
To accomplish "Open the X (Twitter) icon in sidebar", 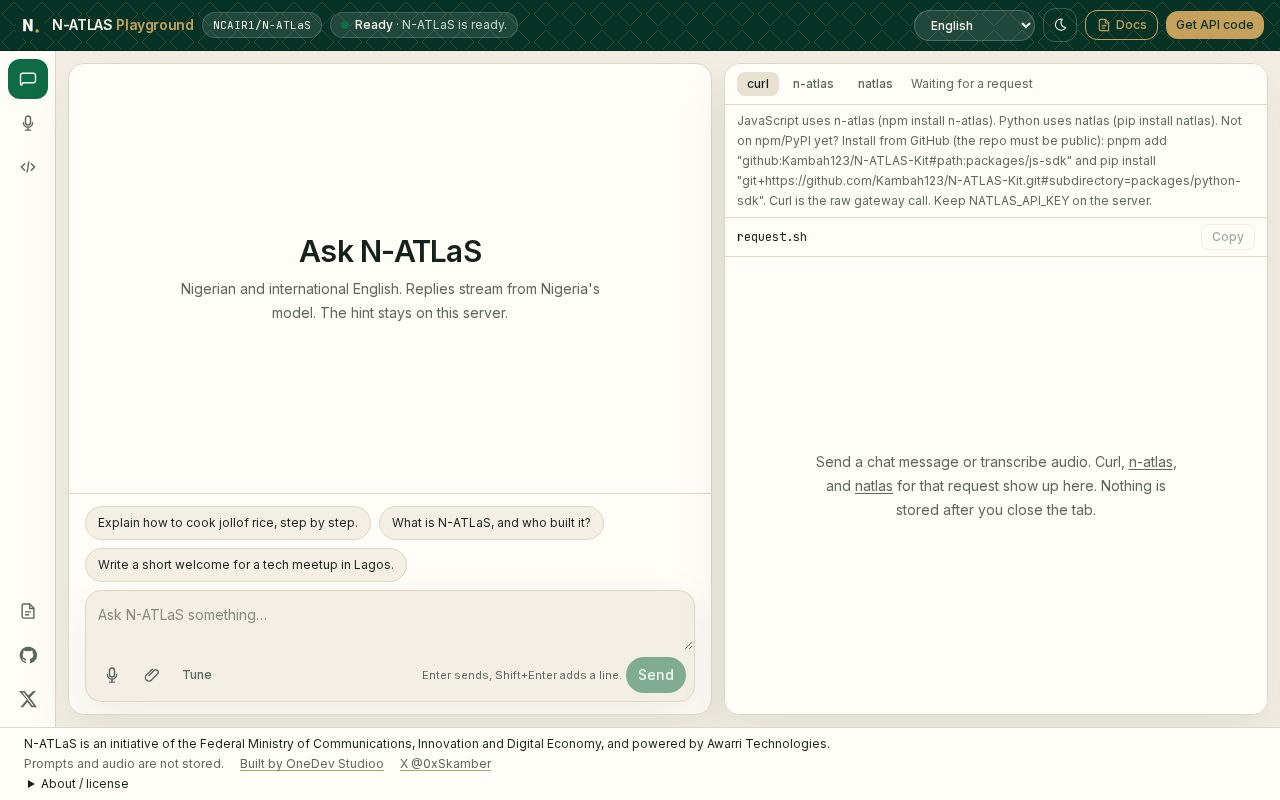I will point(28,699).
